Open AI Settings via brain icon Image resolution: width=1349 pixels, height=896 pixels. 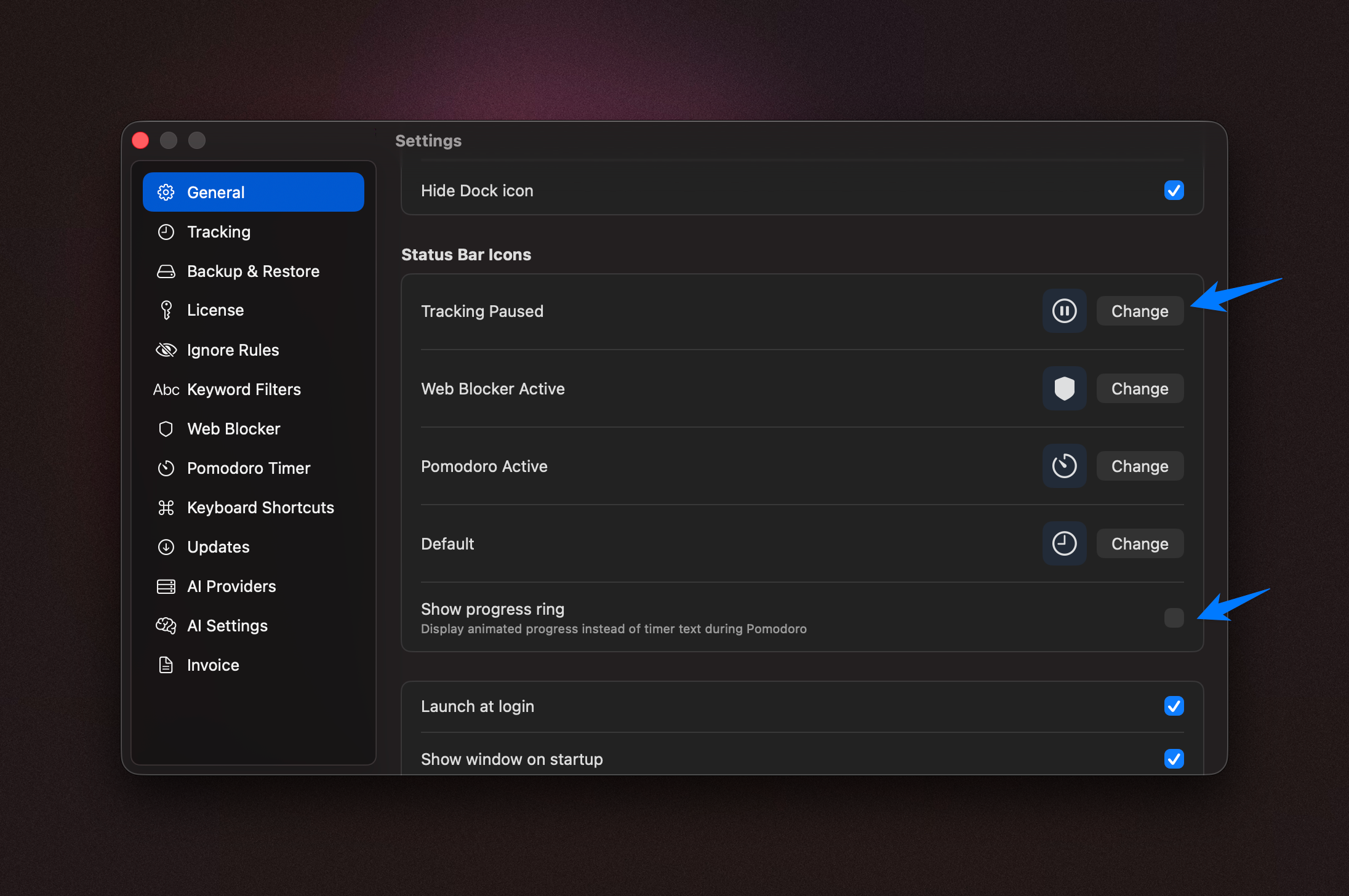pos(166,626)
